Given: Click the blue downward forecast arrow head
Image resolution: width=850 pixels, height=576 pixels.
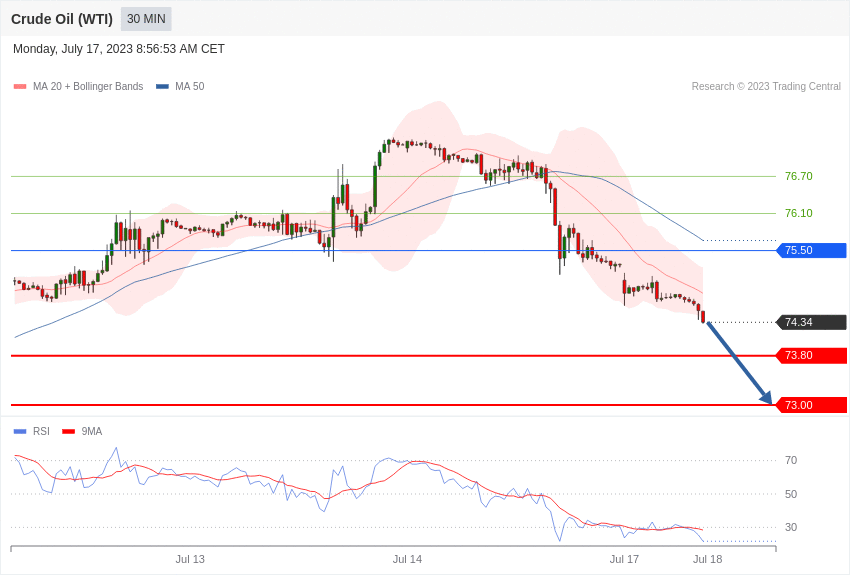Looking at the screenshot, I should click(767, 397).
